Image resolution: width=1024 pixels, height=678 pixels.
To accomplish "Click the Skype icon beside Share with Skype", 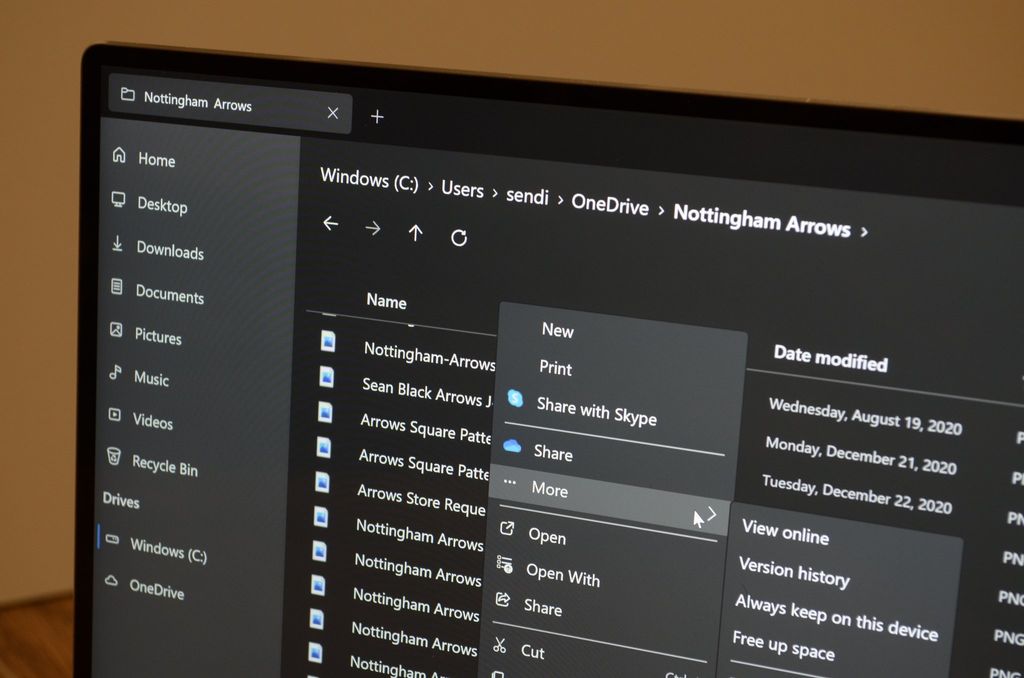I will [513, 398].
